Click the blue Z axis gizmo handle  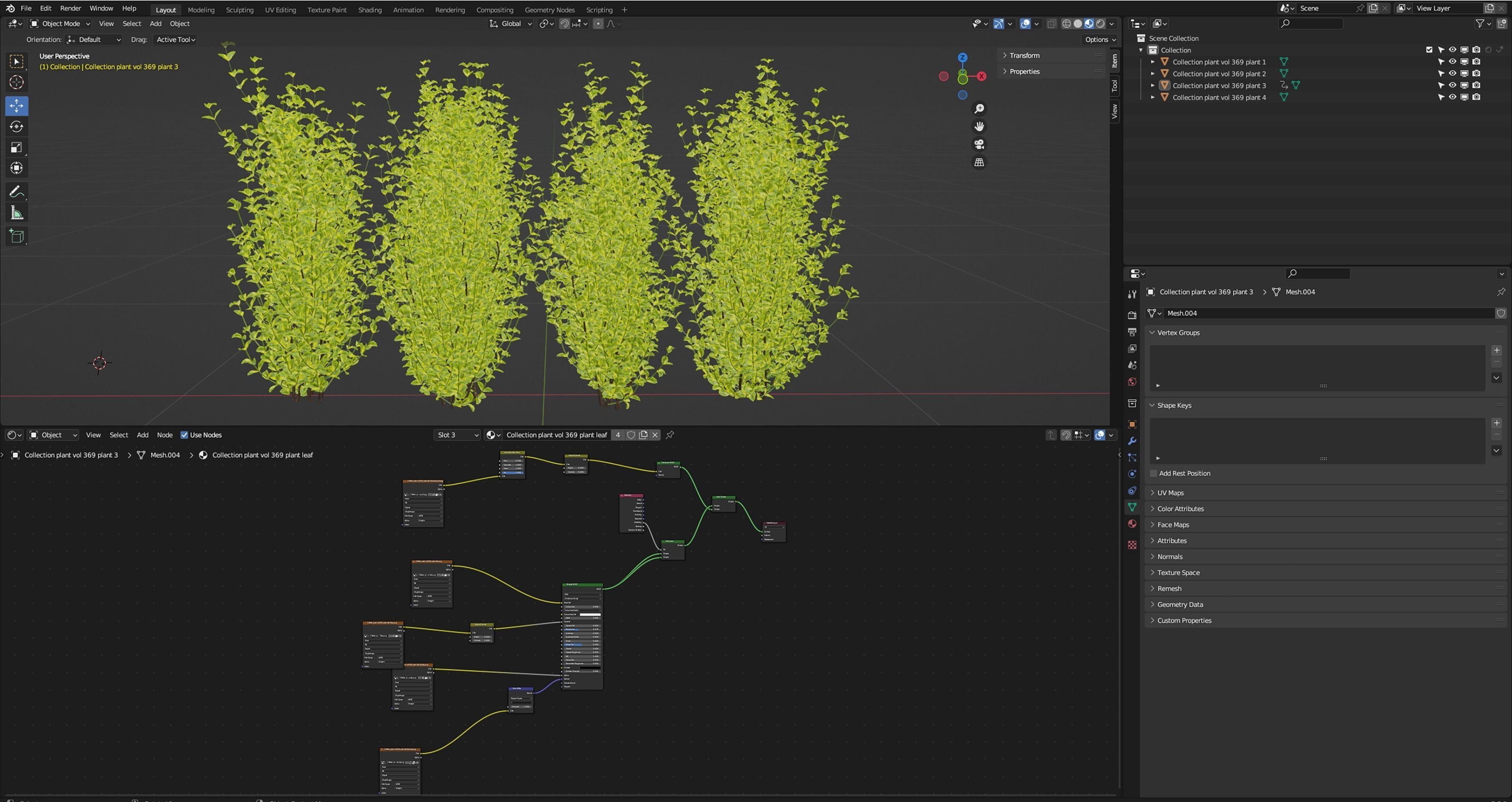[963, 58]
